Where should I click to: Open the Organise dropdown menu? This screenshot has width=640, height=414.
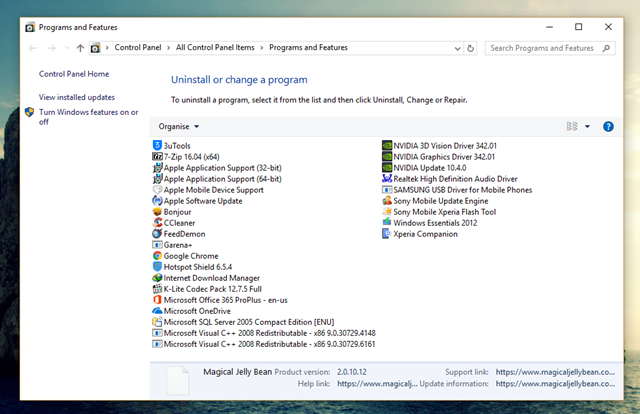point(179,127)
